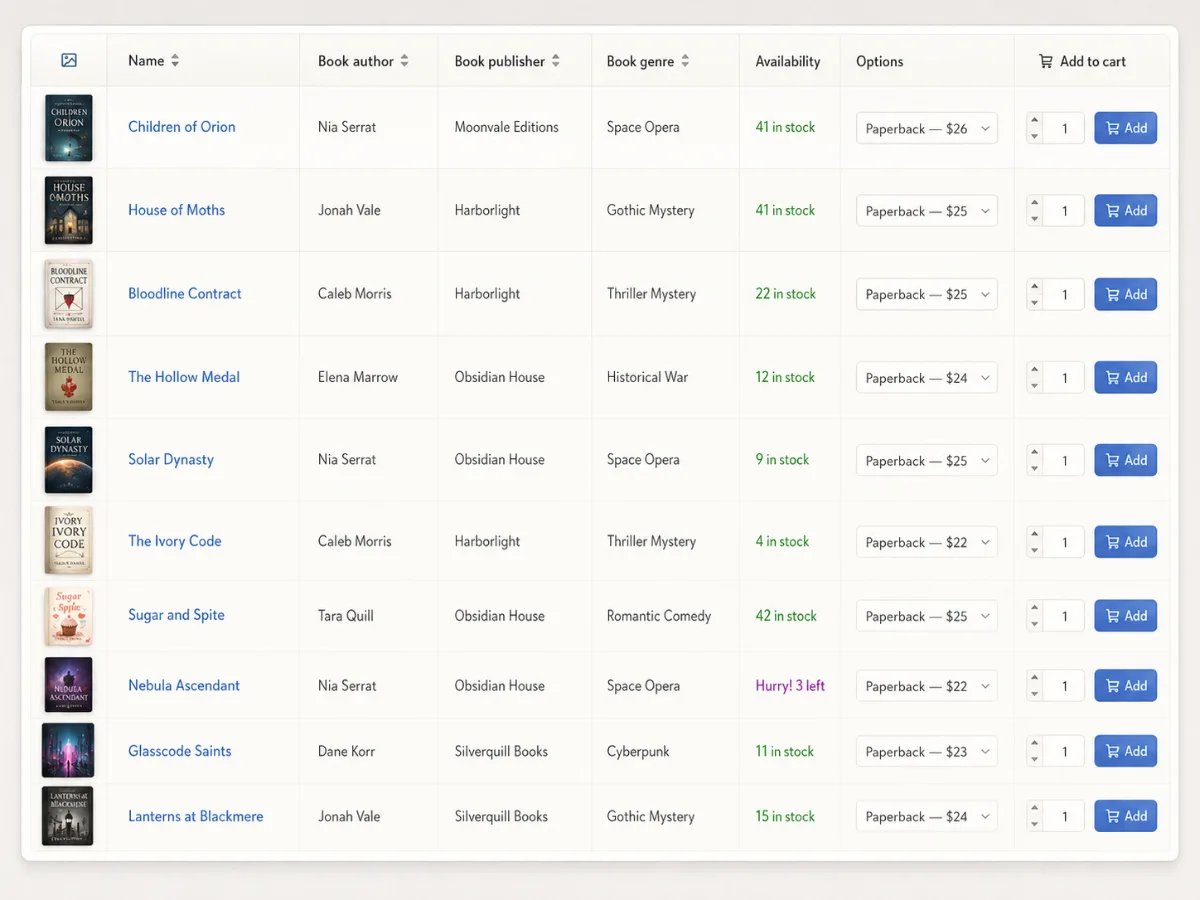The image size is (1200, 900).
Task: Open Solar Dynasty book link
Action: click(171, 460)
